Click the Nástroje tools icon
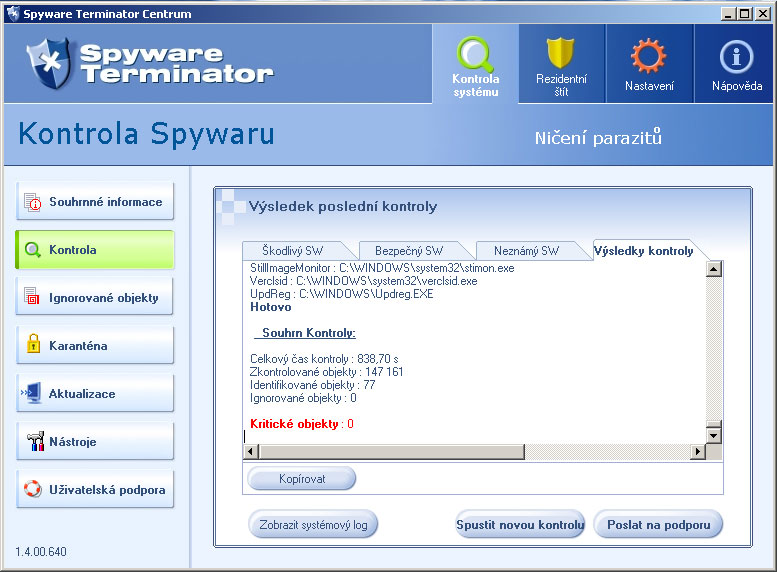The image size is (777, 572). 35,441
